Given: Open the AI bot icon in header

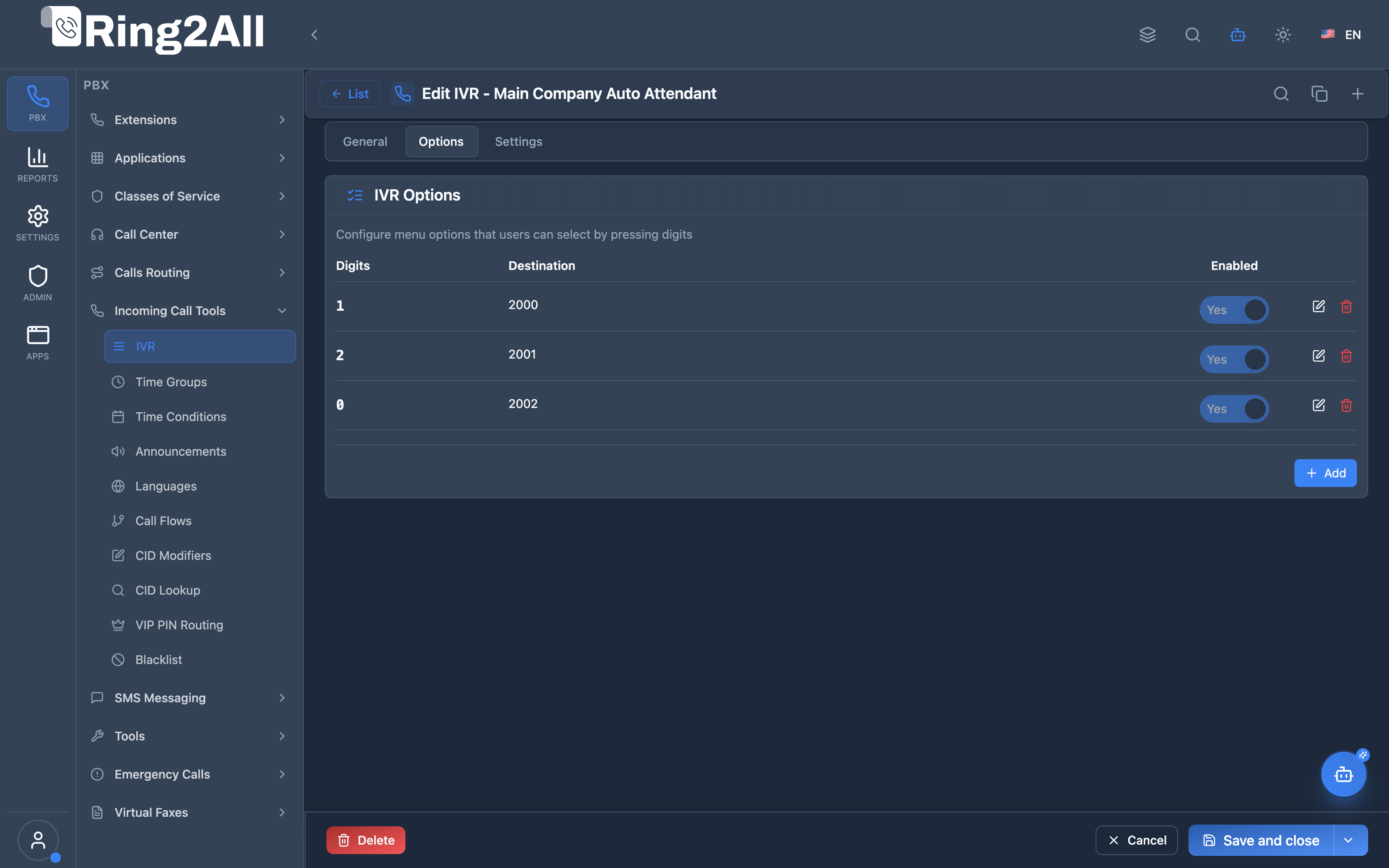Looking at the screenshot, I should tap(1238, 35).
